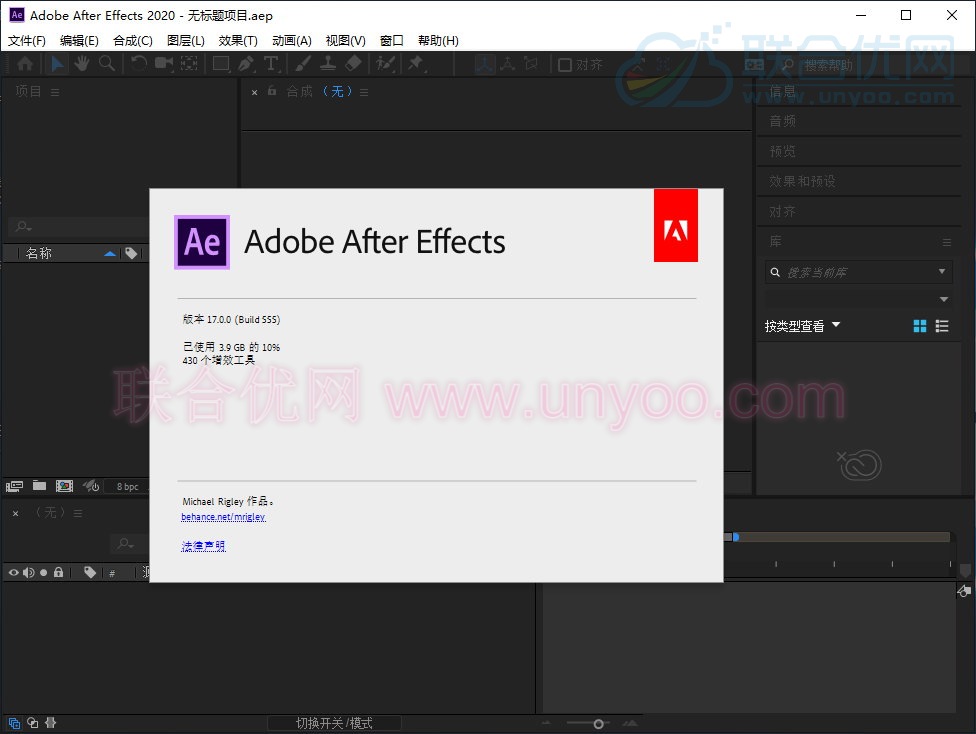
Task: Open the library selection dropdown below search
Action: tap(944, 299)
